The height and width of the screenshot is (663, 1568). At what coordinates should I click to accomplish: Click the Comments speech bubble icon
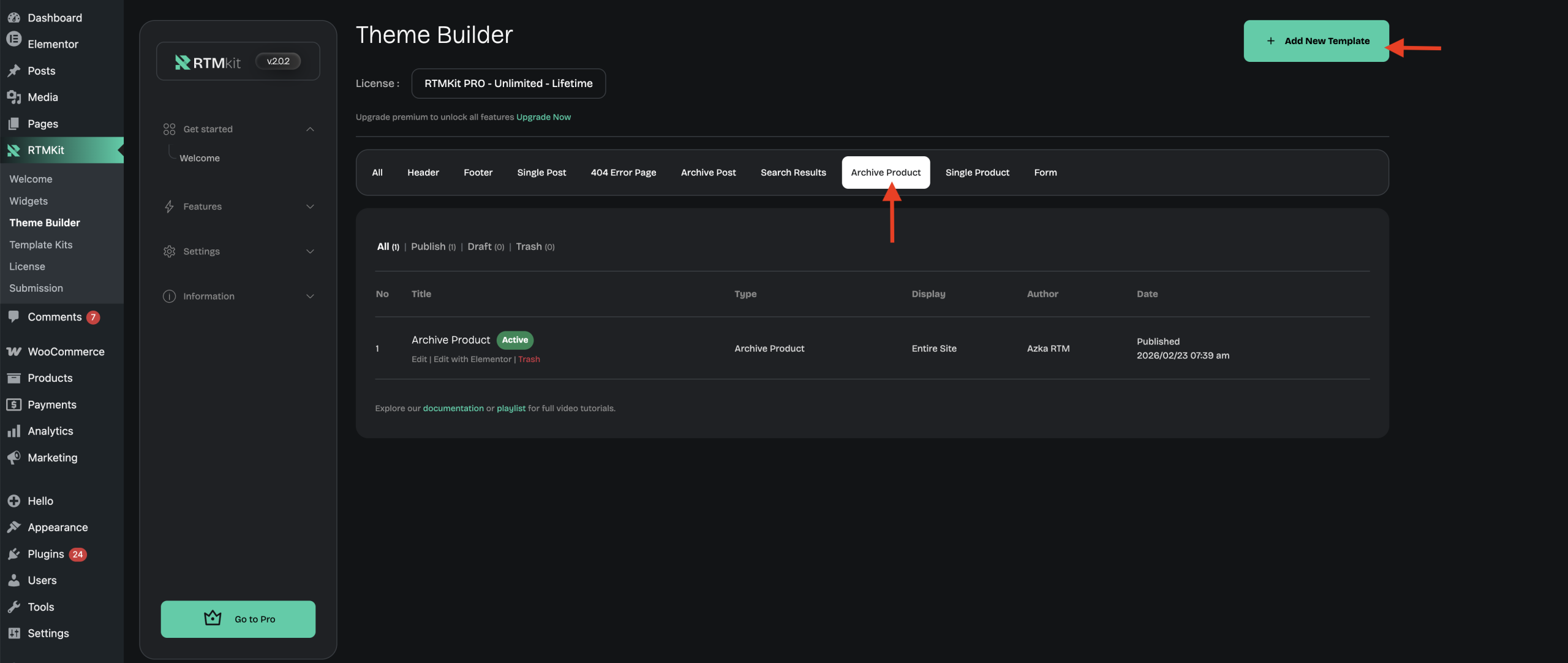click(13, 316)
